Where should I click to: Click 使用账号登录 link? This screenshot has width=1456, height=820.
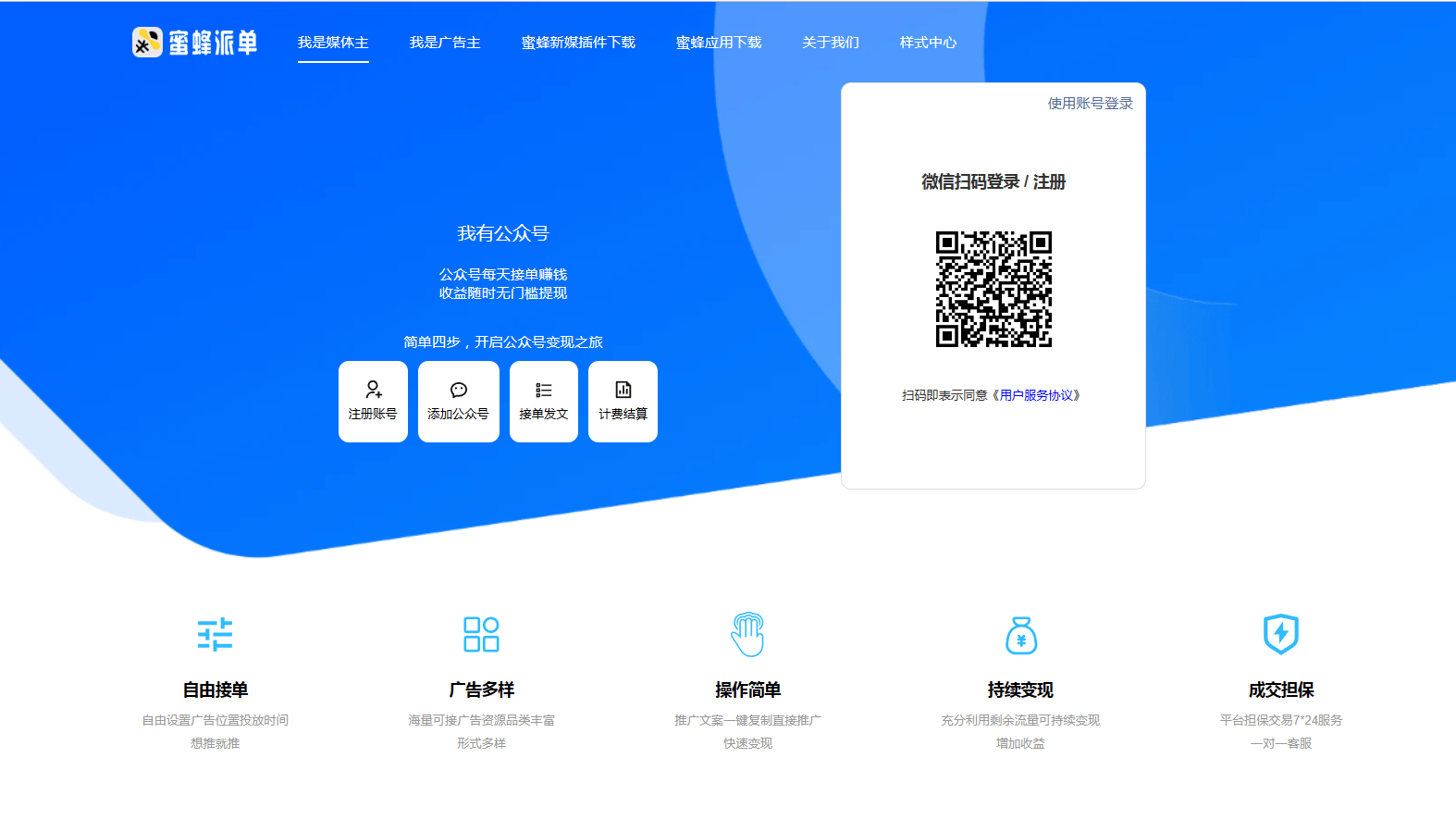point(1090,104)
